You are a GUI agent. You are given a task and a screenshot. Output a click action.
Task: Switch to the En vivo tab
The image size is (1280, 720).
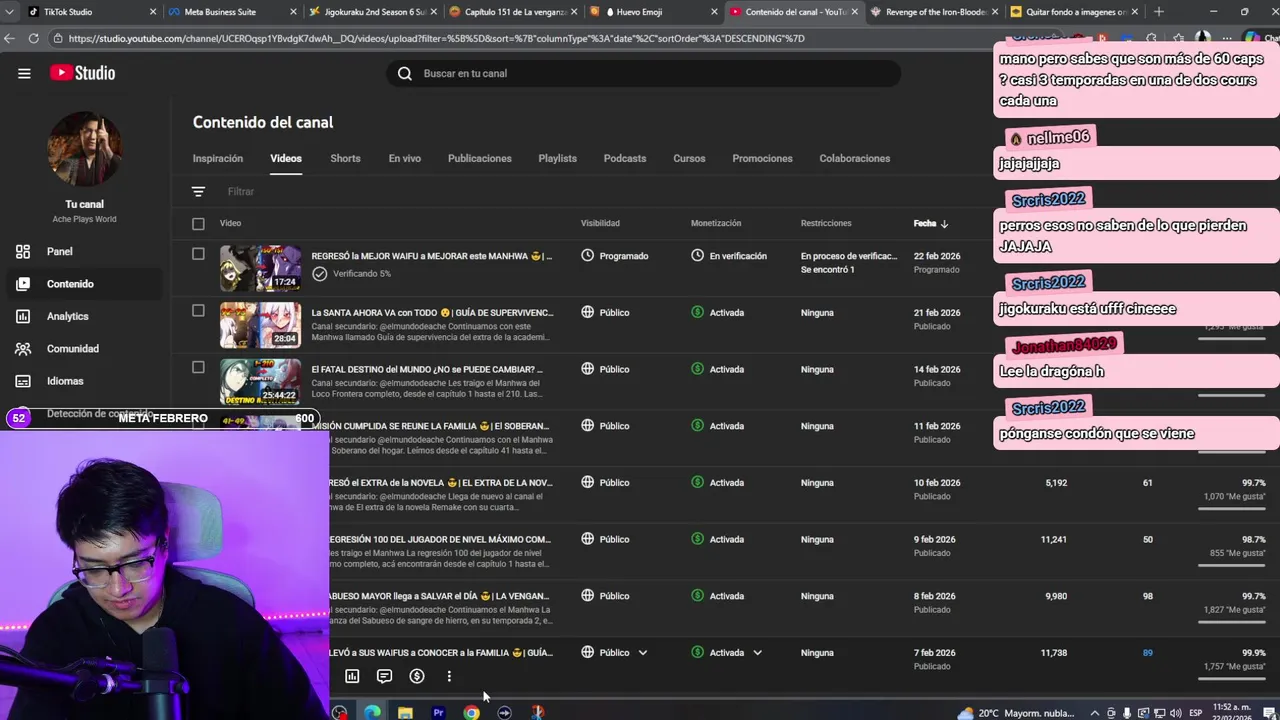(x=404, y=158)
